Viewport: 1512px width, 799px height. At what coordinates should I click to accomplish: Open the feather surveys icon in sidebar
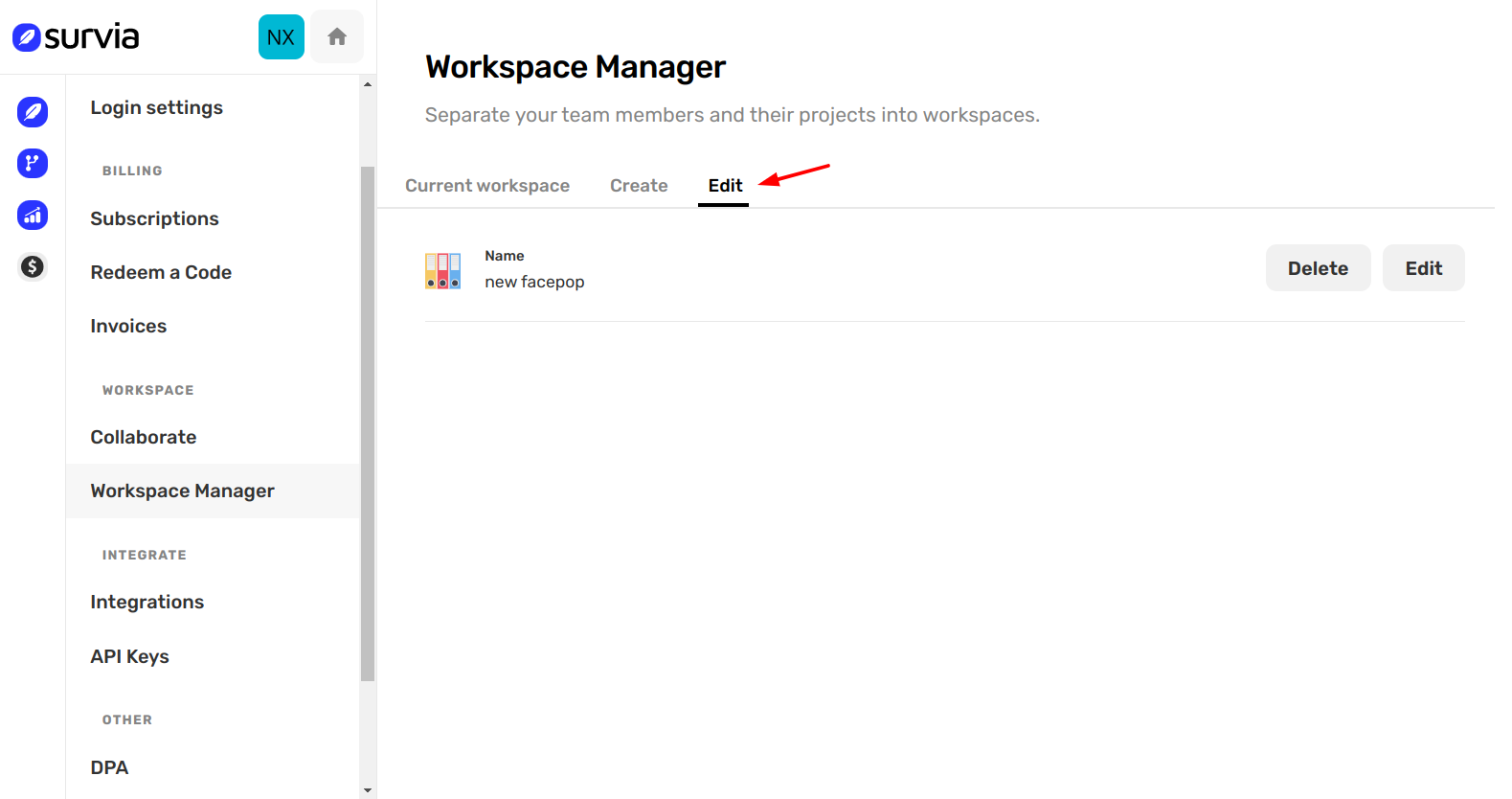[x=33, y=111]
